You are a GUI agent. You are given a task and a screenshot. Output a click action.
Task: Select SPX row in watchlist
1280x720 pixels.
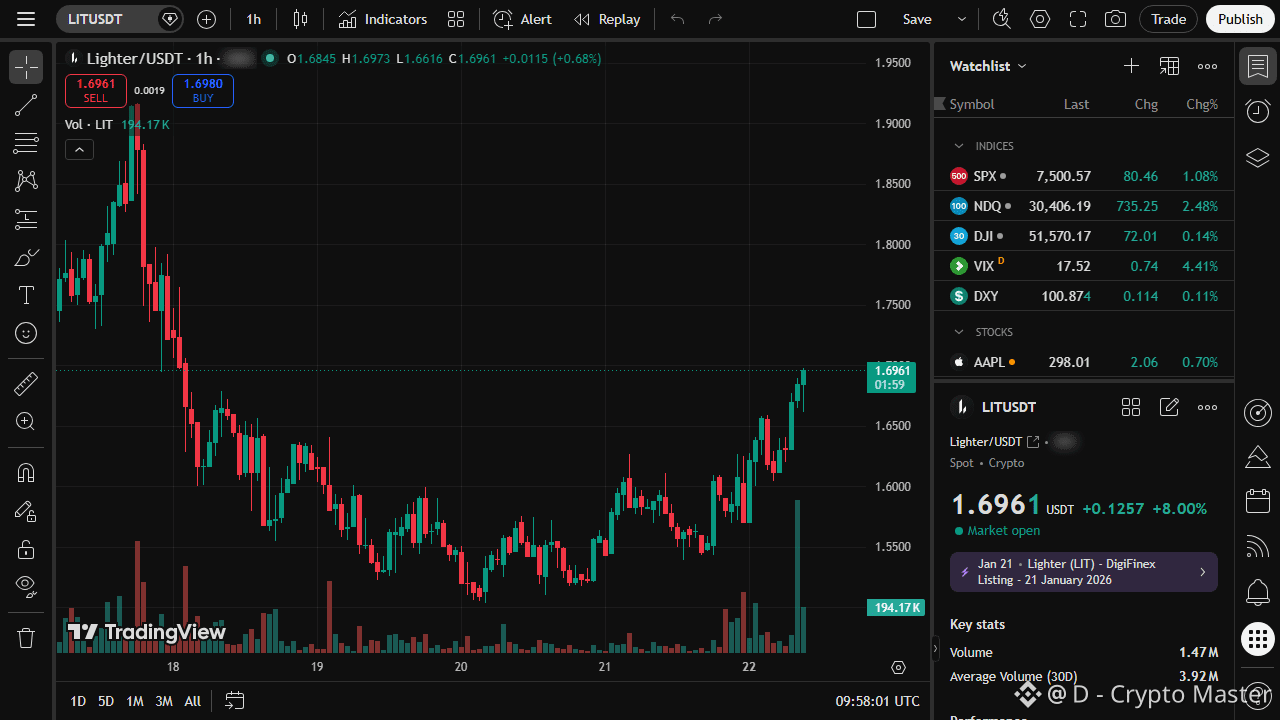coord(1084,176)
